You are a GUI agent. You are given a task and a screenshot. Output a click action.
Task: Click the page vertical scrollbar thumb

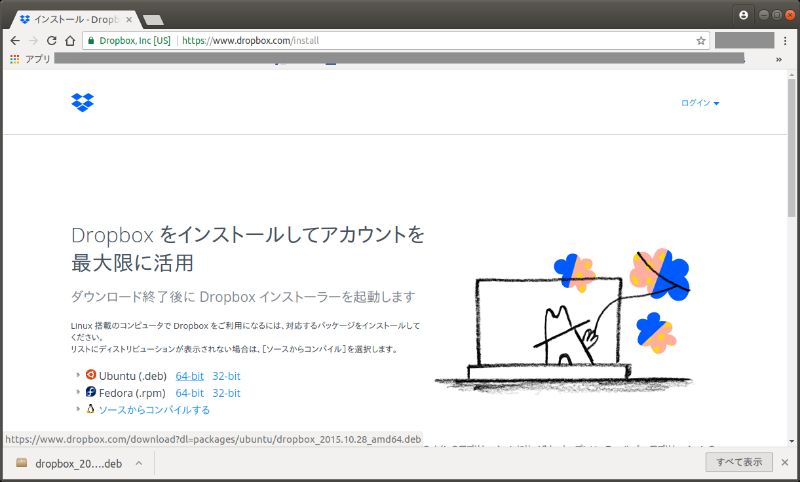click(x=791, y=148)
